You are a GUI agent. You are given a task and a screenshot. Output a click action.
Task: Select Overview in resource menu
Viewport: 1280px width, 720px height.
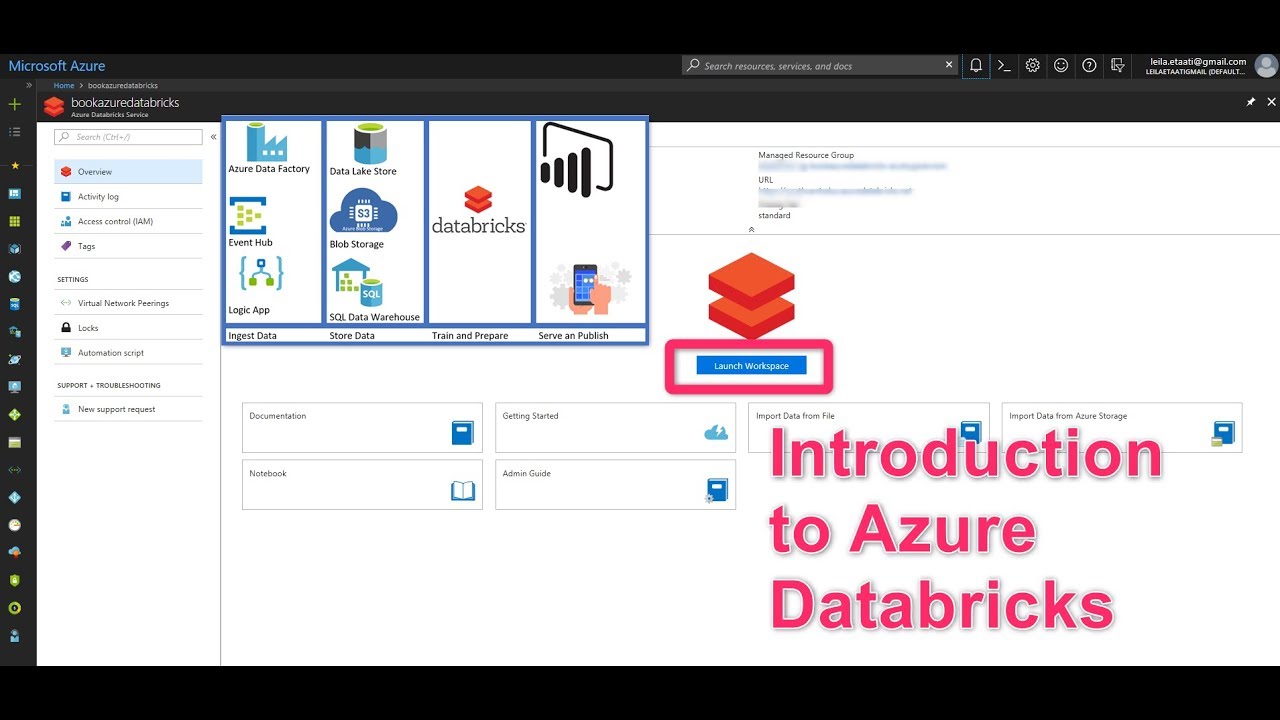(x=128, y=172)
